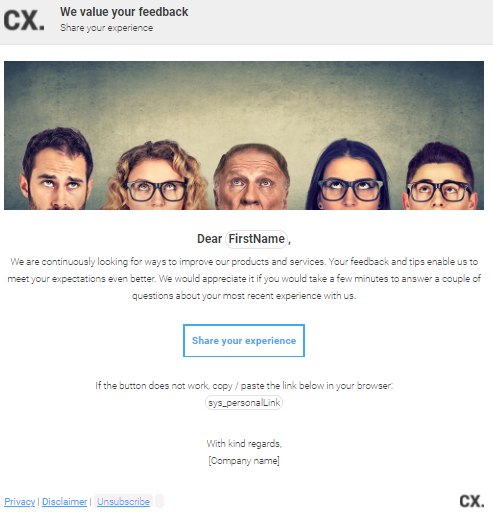
Task: Select the header subtitle 'Share your experience'
Action: [106, 28]
